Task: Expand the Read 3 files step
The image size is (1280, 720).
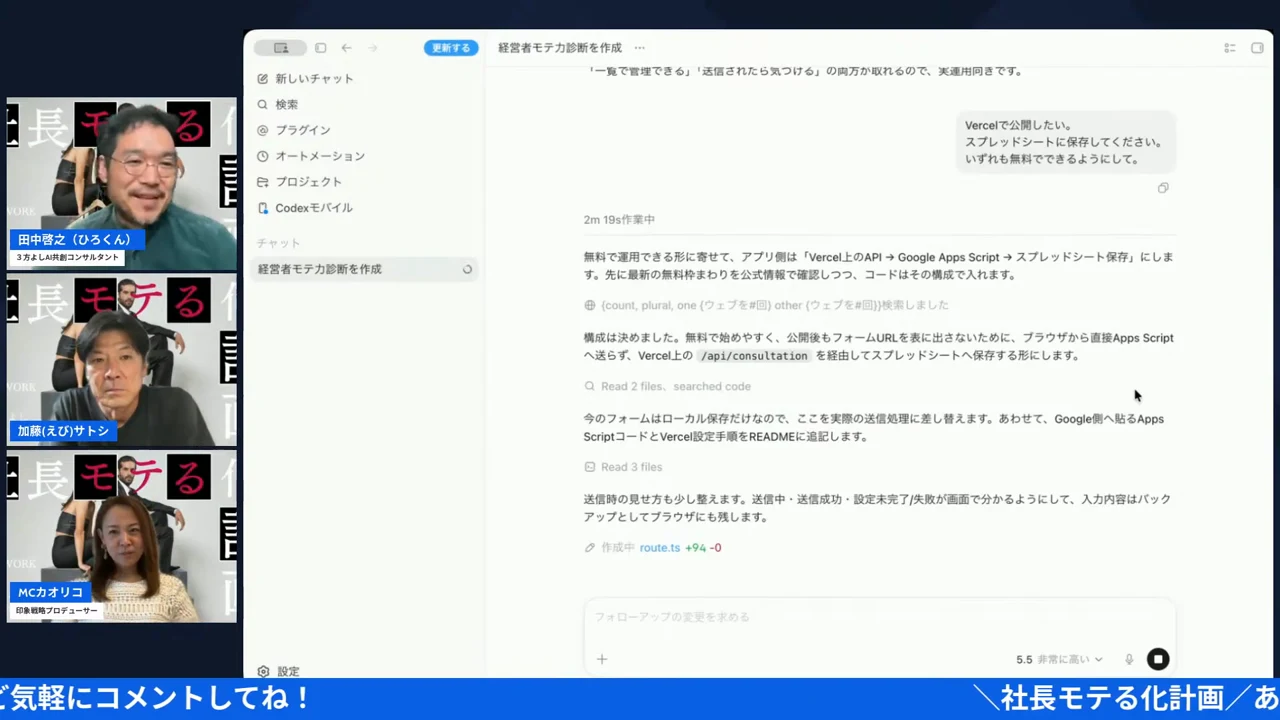Action: click(x=632, y=467)
